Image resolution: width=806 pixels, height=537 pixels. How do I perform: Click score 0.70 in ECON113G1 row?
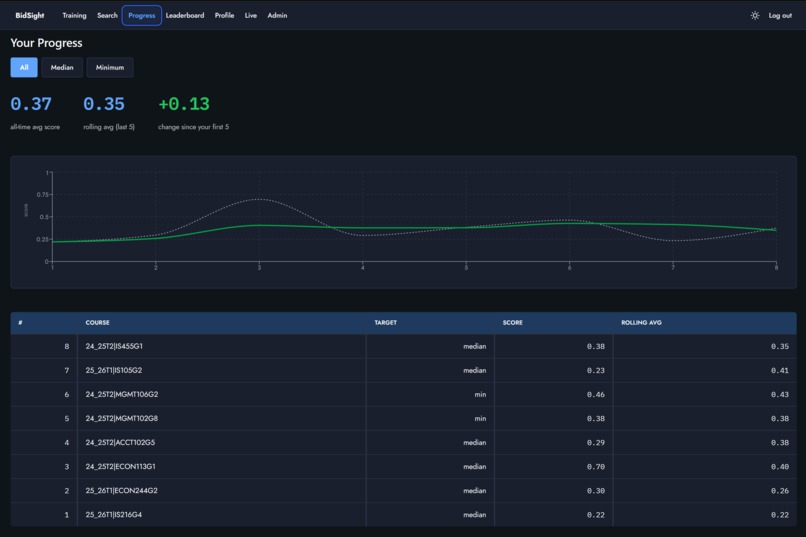596,467
